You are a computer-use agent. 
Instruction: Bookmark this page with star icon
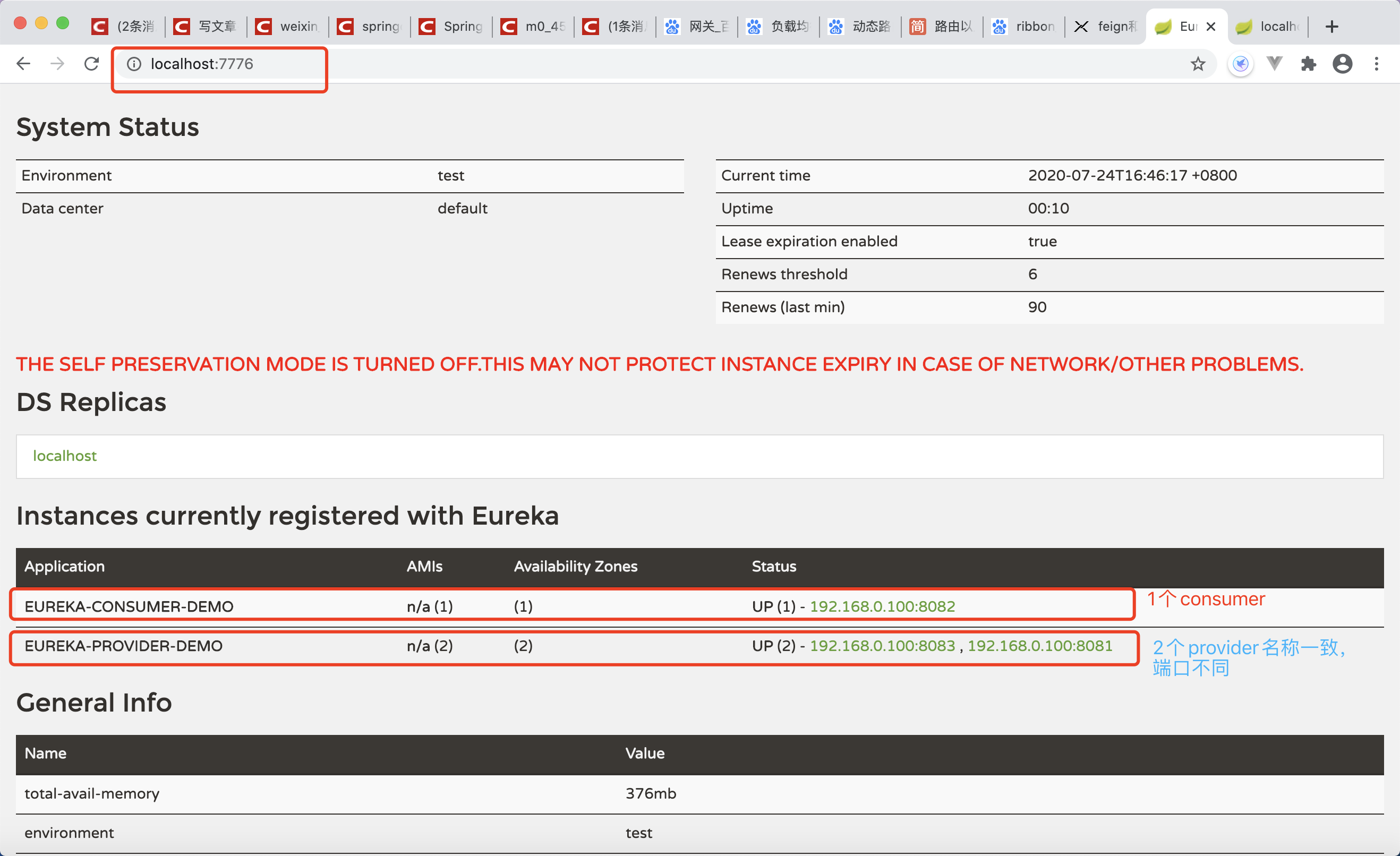point(1198,64)
